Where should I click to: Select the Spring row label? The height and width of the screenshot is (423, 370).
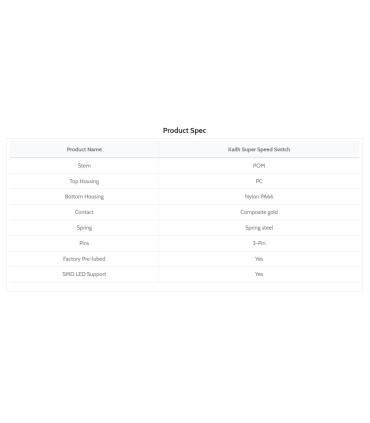click(x=84, y=228)
